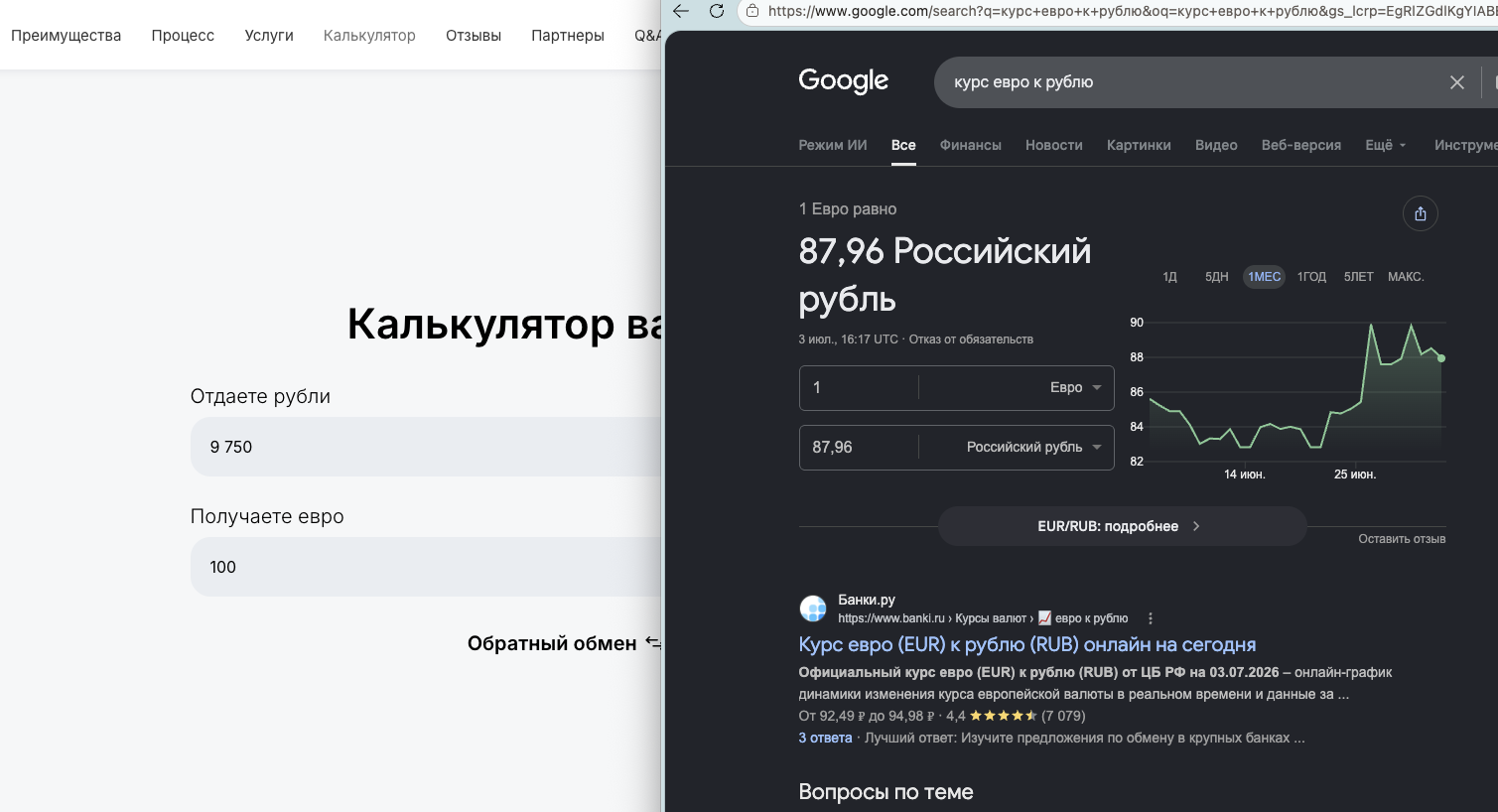The height and width of the screenshot is (812, 1498).
Task: Edit the Euro amount field showing 1
Action: tap(859, 387)
